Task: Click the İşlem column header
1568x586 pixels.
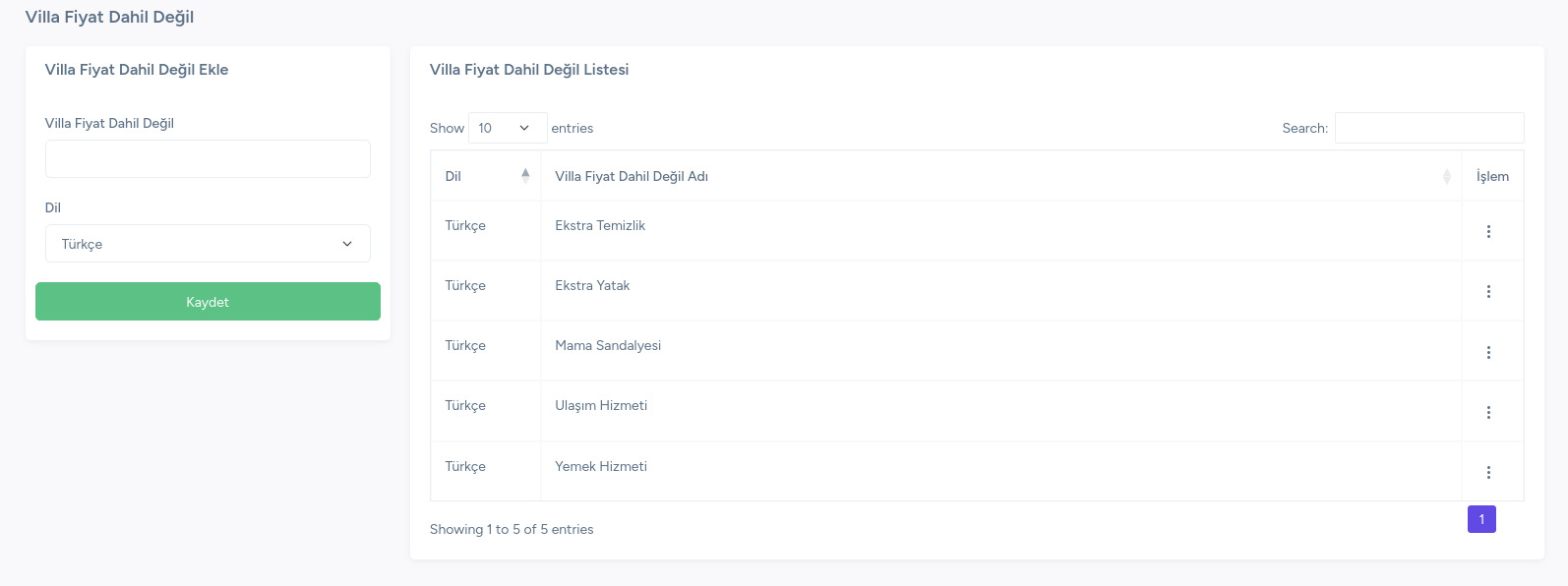Action: point(1492,176)
